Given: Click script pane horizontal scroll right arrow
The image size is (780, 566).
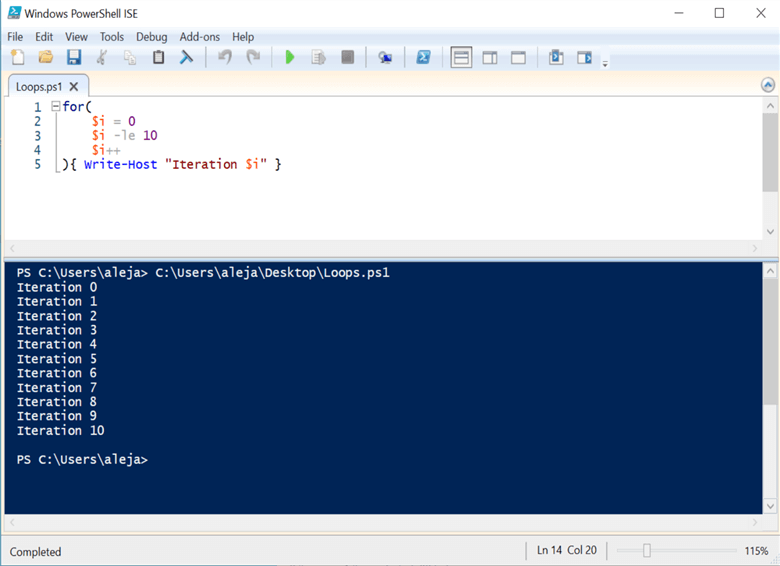Looking at the screenshot, I should [x=755, y=248].
